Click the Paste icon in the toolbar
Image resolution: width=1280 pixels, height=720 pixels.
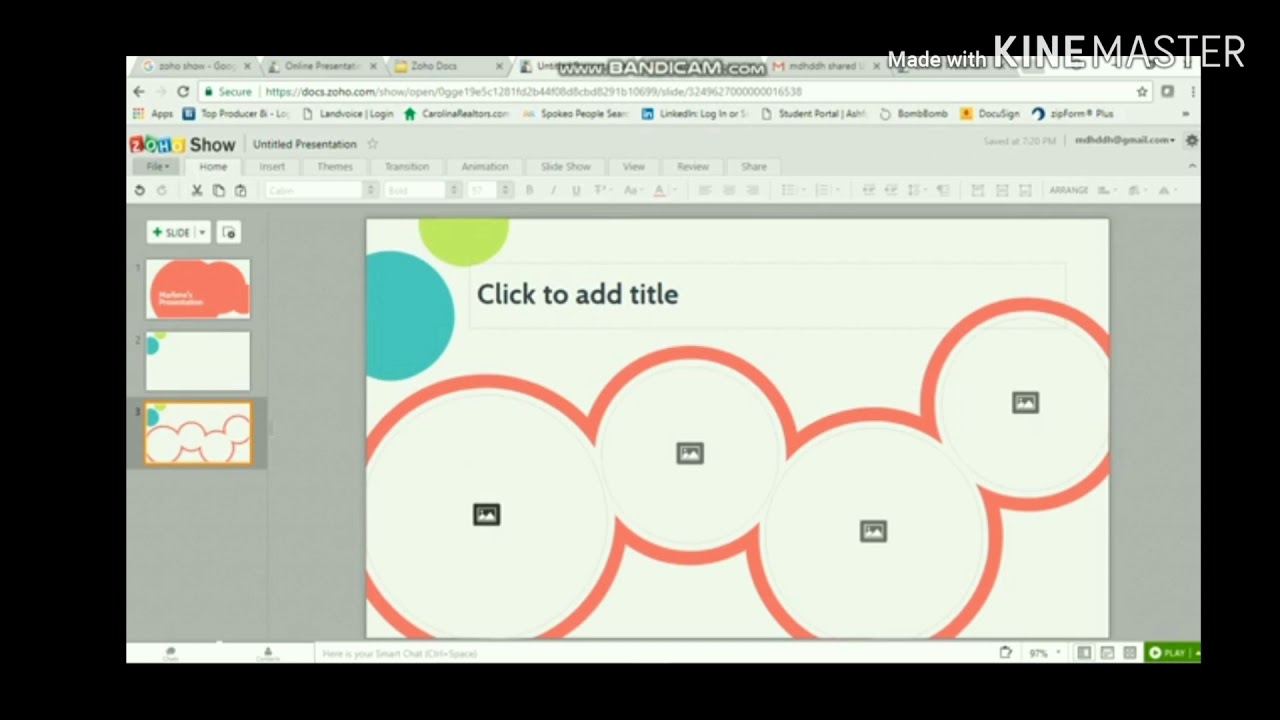240,190
